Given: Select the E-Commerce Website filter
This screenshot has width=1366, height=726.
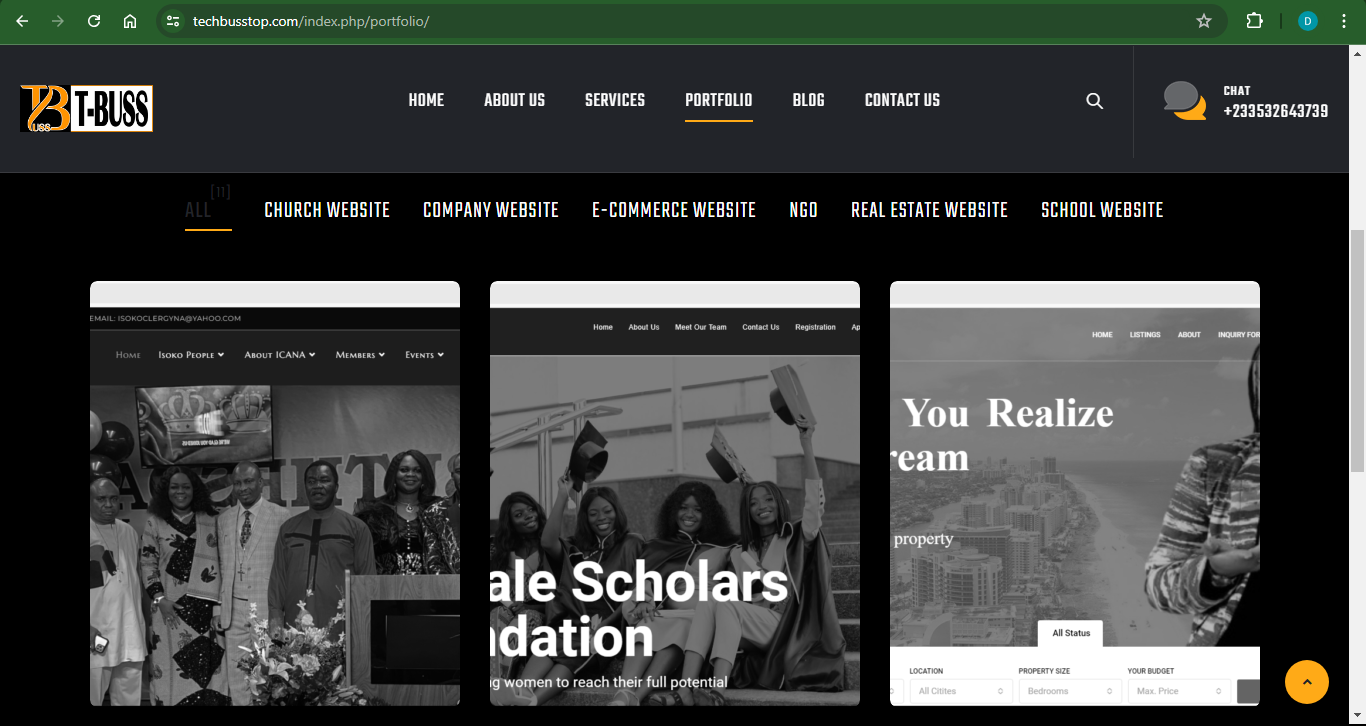Looking at the screenshot, I should coord(674,210).
